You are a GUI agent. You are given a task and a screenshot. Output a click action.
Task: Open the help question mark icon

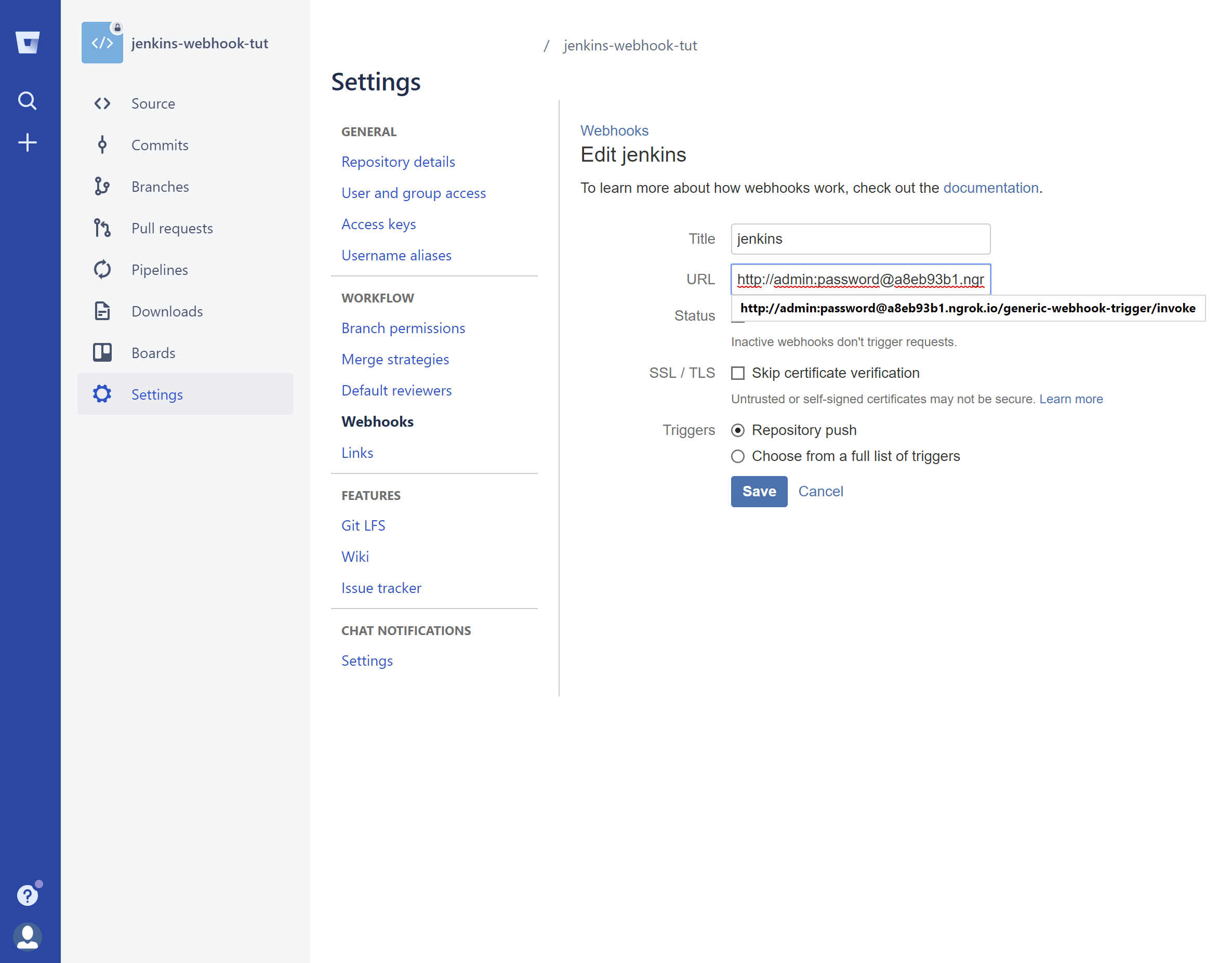pos(27,895)
